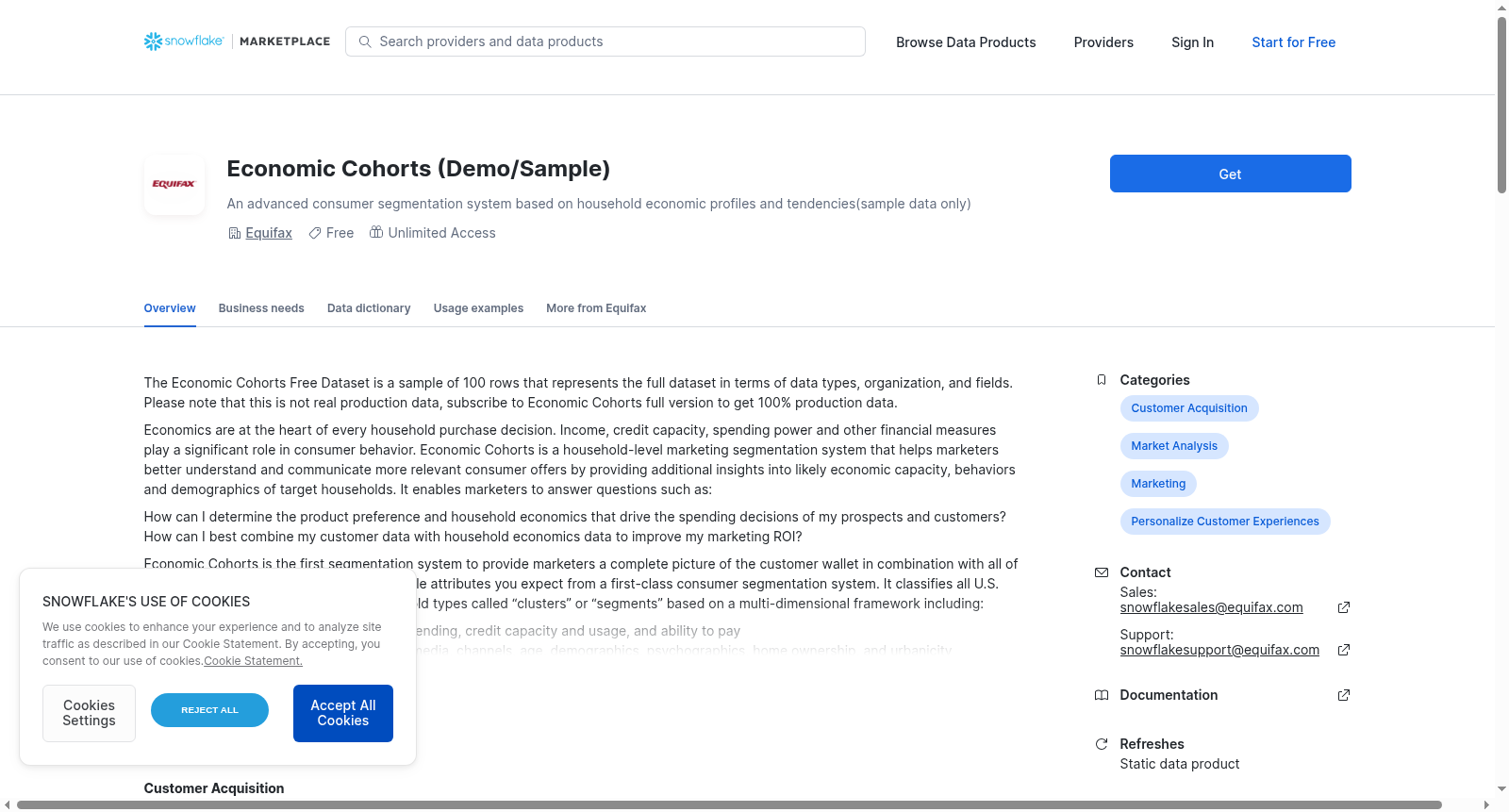Click the Refreshes circular arrow icon
The image size is (1509, 812).
click(1102, 744)
